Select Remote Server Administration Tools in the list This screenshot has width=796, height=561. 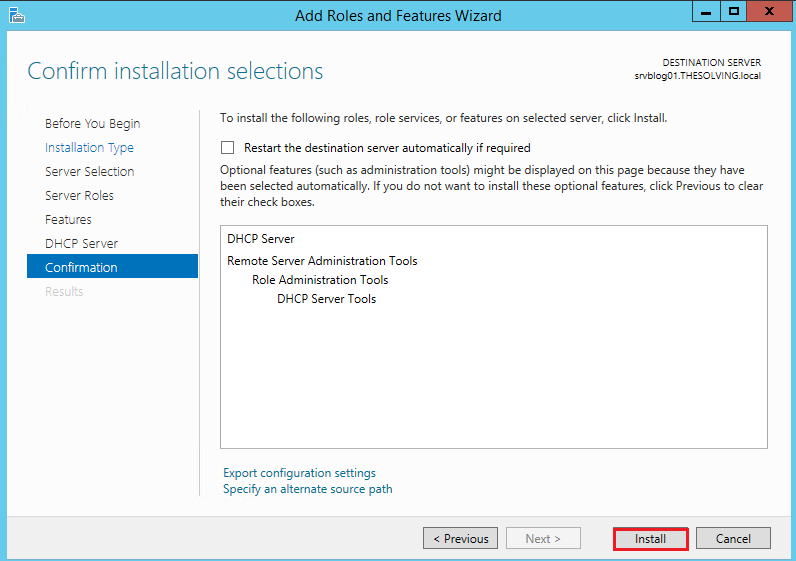(x=322, y=261)
